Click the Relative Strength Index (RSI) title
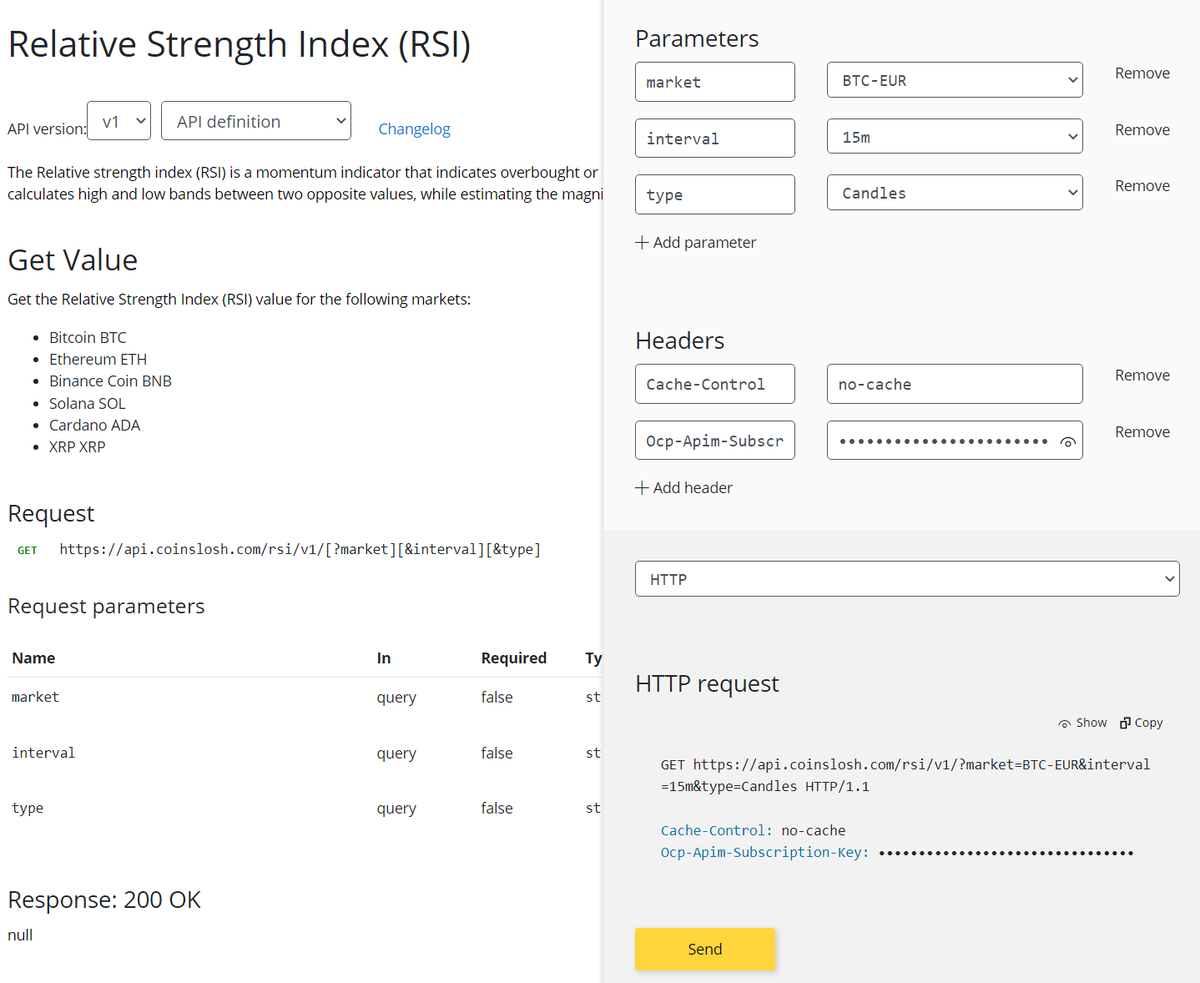The width and height of the screenshot is (1200, 983). (239, 45)
